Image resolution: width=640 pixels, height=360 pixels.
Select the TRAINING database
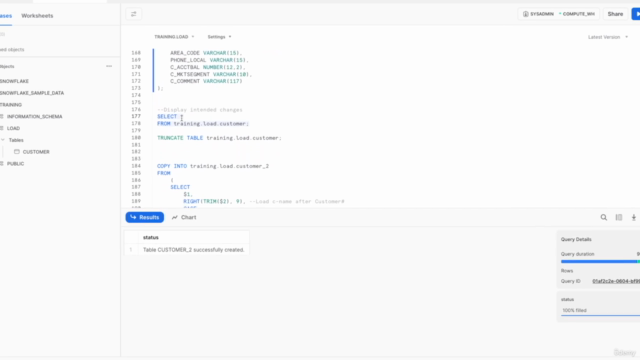[11, 105]
